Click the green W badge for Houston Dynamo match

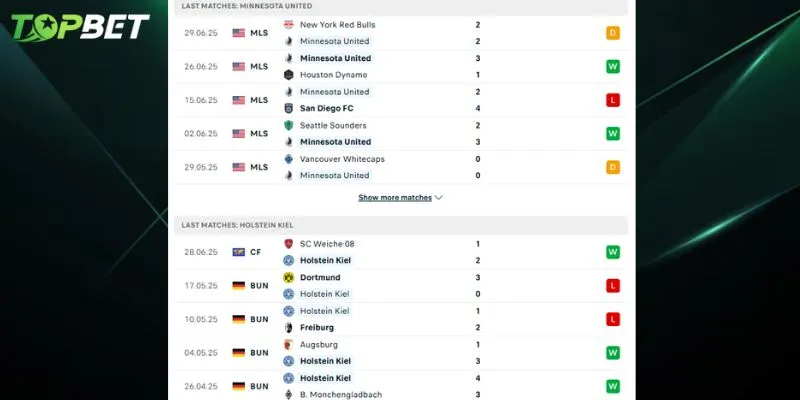point(613,66)
